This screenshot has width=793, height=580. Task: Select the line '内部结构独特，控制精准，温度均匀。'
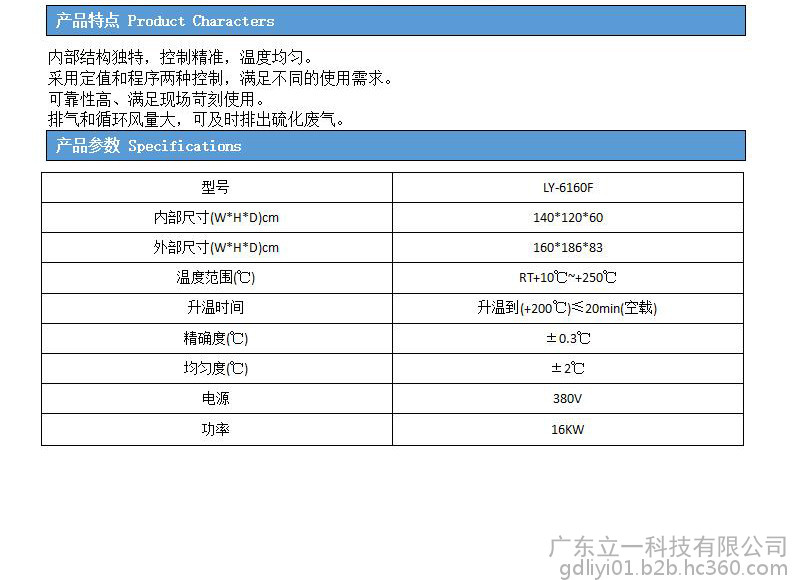[x=181, y=57]
